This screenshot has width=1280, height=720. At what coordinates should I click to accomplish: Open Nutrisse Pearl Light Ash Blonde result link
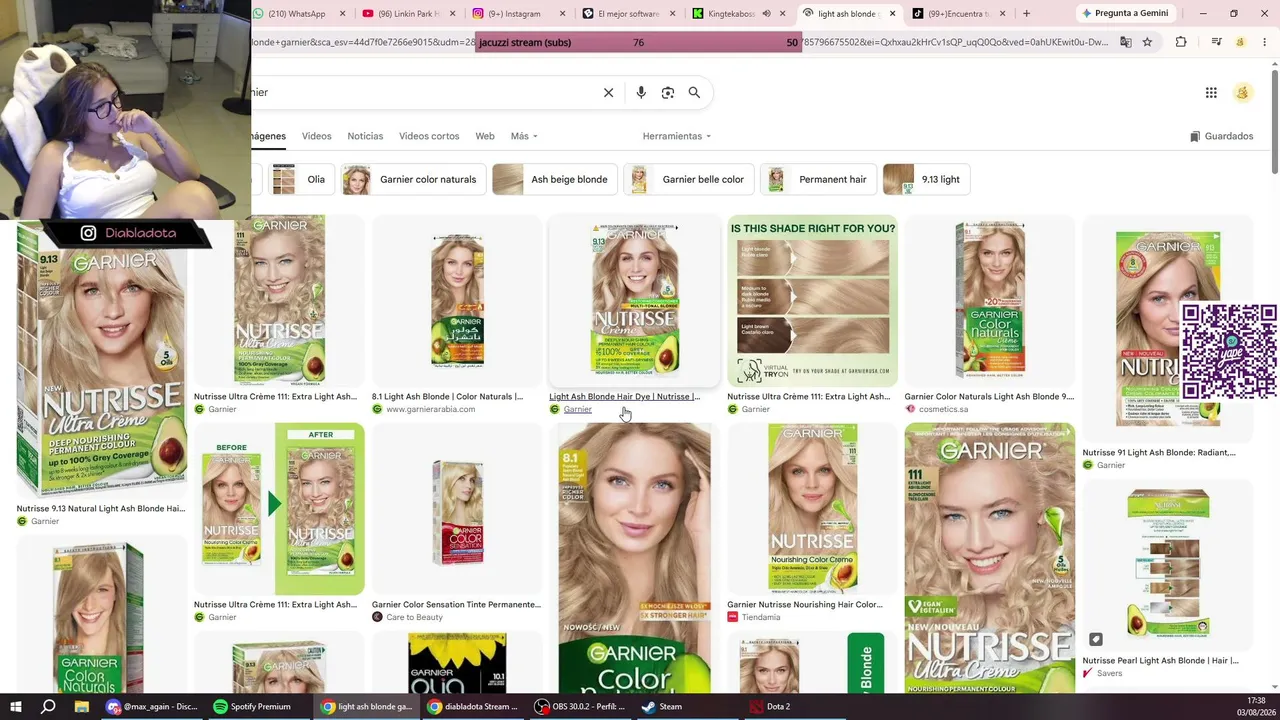click(x=1160, y=661)
